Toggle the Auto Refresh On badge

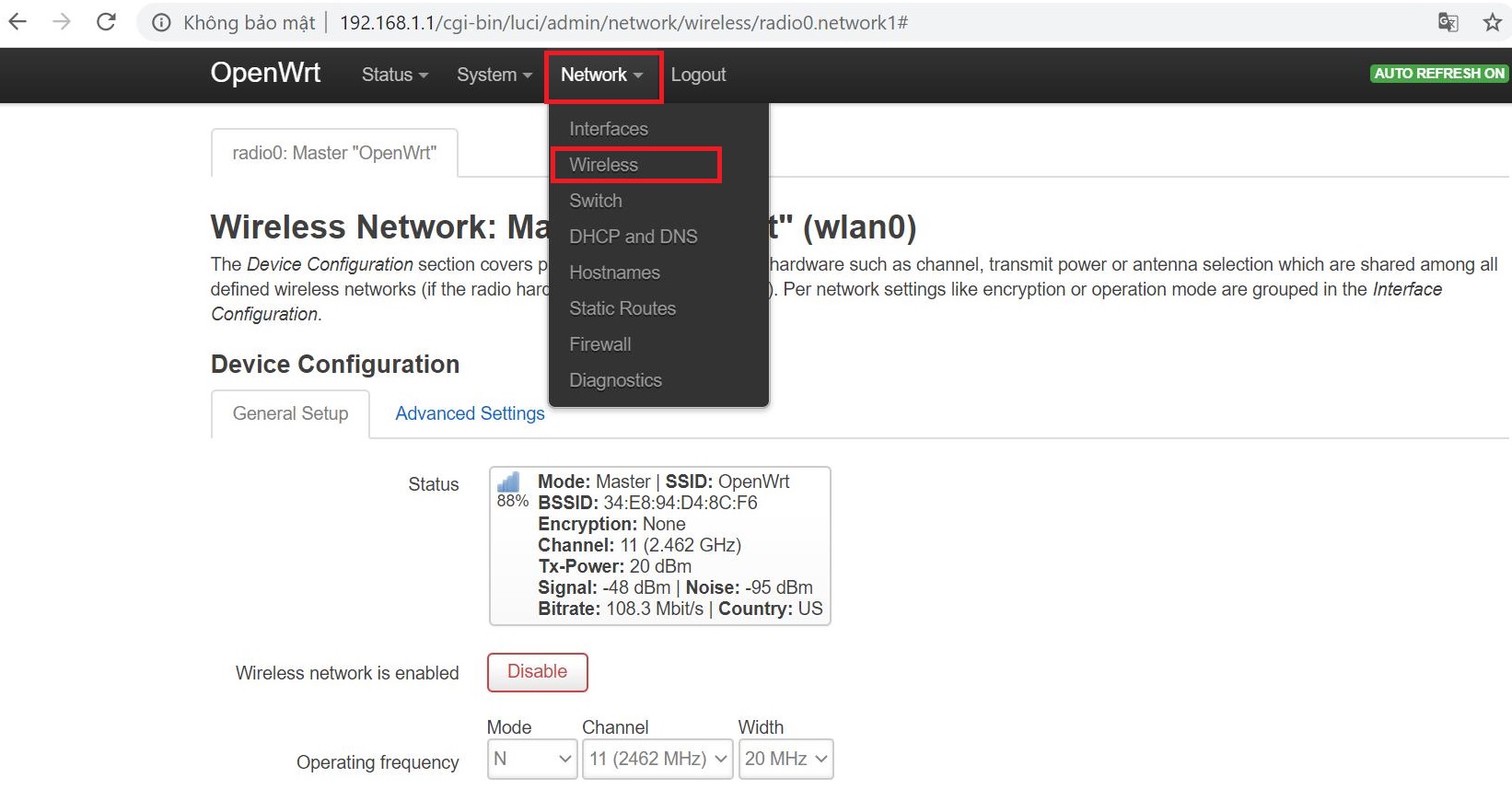(1439, 74)
